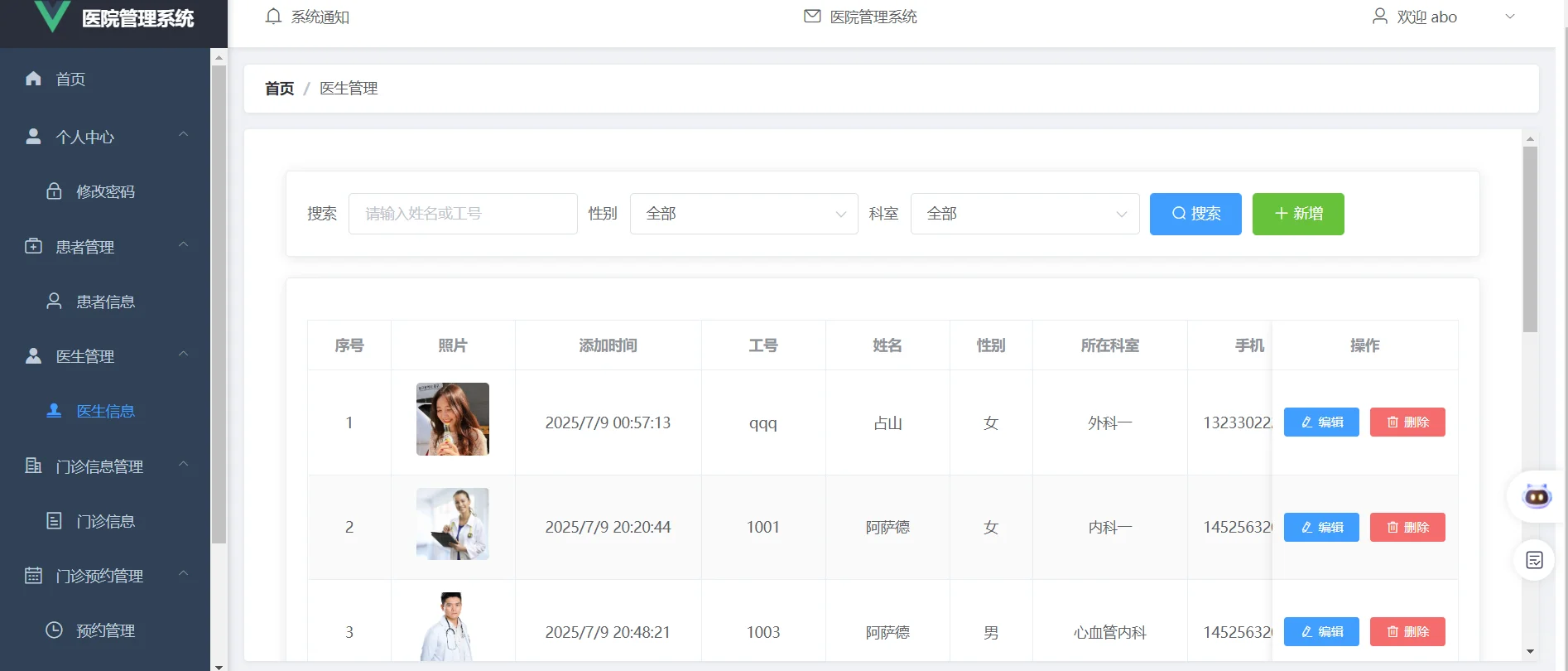Screen dimensions: 1568x671
Task: Collapse the 个人中心 menu chevron
Action: click(184, 134)
